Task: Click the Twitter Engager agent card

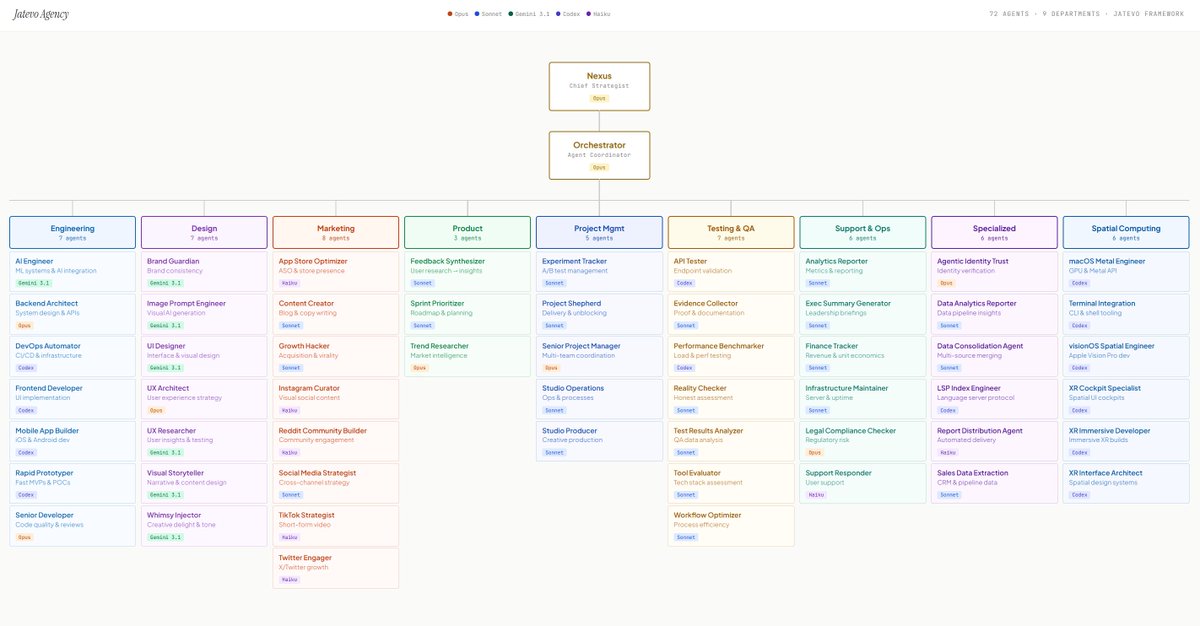Action: coord(336,568)
